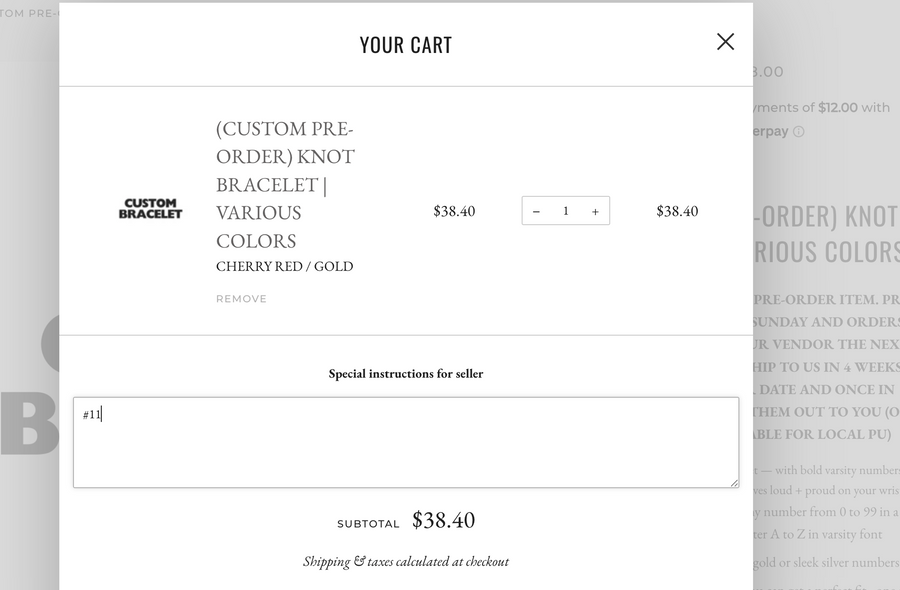This screenshot has width=900, height=590.
Task: Remove the knot bracelet from cart
Action: pyautogui.click(x=241, y=299)
